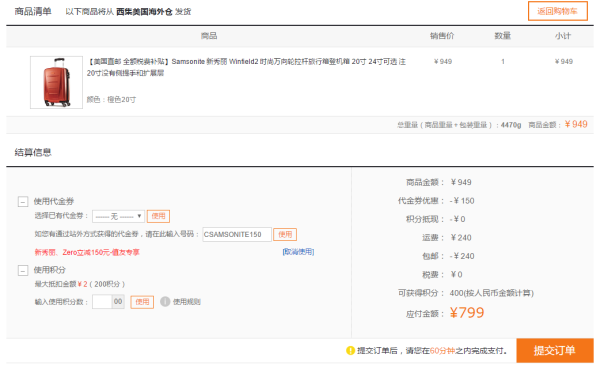
Task: Click the 西集美国海外仓 warehouse text
Action: coord(144,12)
